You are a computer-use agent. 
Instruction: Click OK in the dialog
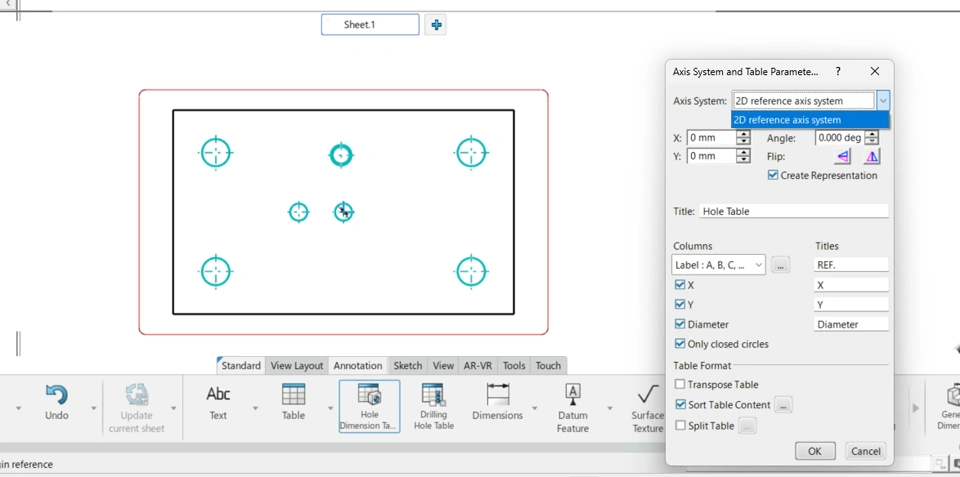(x=815, y=451)
